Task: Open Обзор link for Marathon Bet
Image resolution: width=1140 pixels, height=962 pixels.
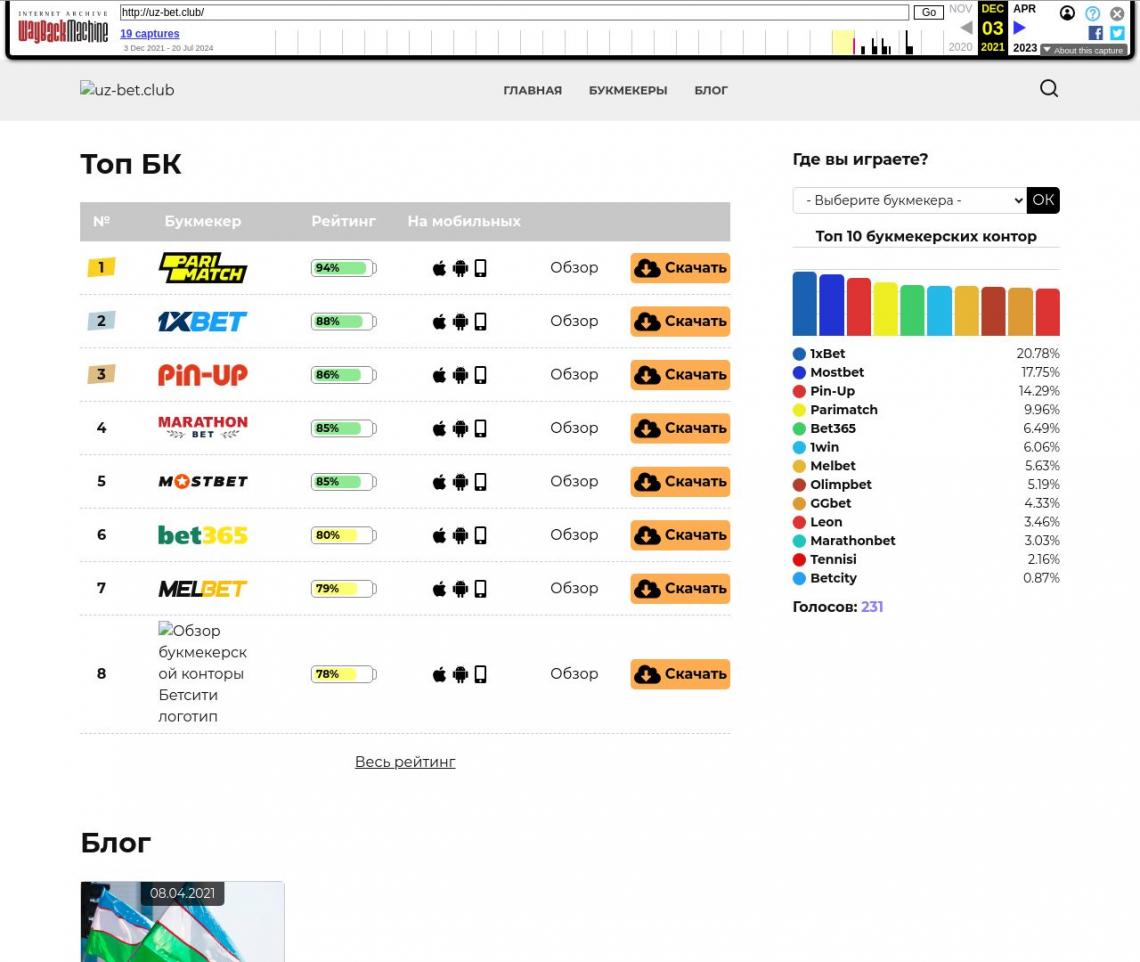Action: [x=574, y=428]
